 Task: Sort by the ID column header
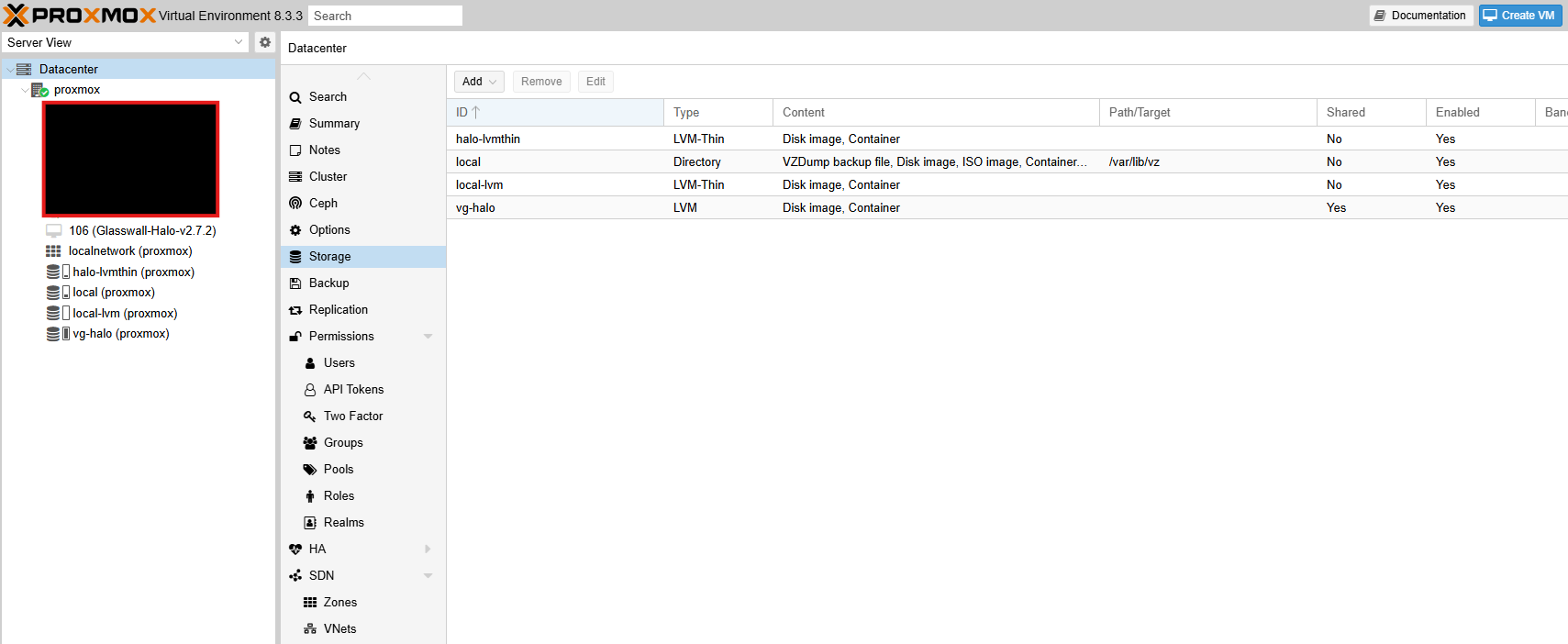(x=555, y=112)
